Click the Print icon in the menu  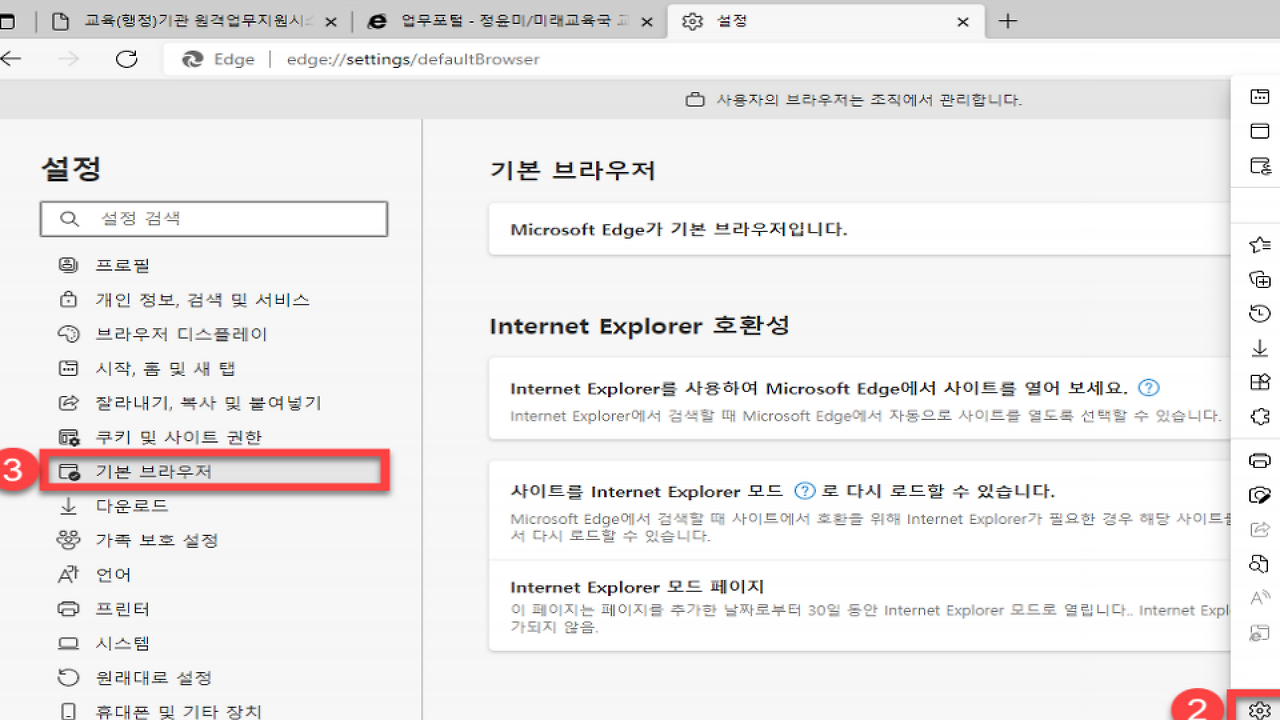(x=1260, y=461)
